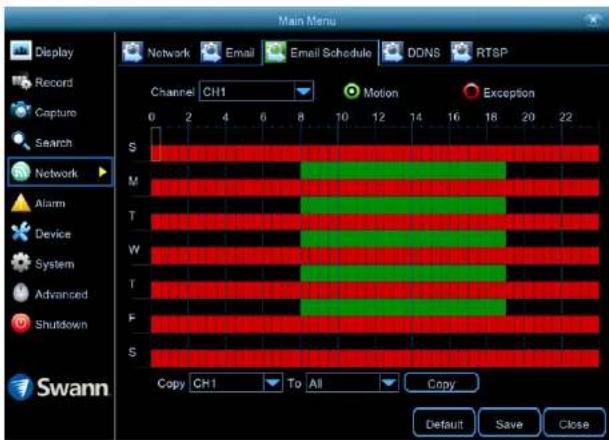Screen dimensions: 609x440
Task: Click the Capture camera icon
Action: point(20,111)
